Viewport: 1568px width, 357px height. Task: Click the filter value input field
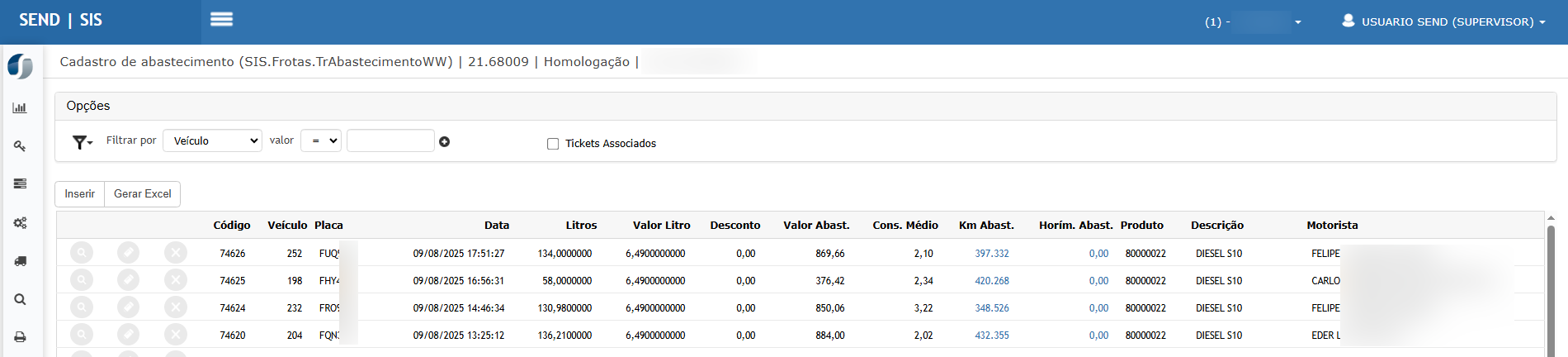click(390, 140)
